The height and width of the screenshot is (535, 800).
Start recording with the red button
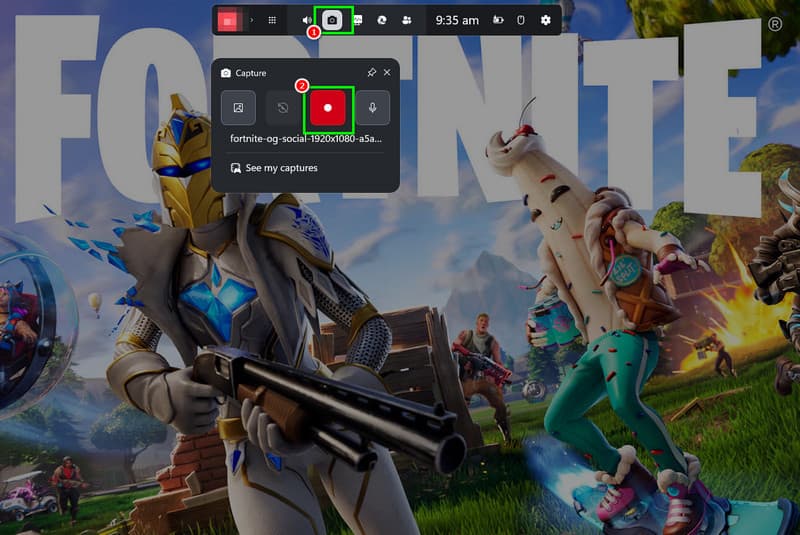(x=328, y=108)
